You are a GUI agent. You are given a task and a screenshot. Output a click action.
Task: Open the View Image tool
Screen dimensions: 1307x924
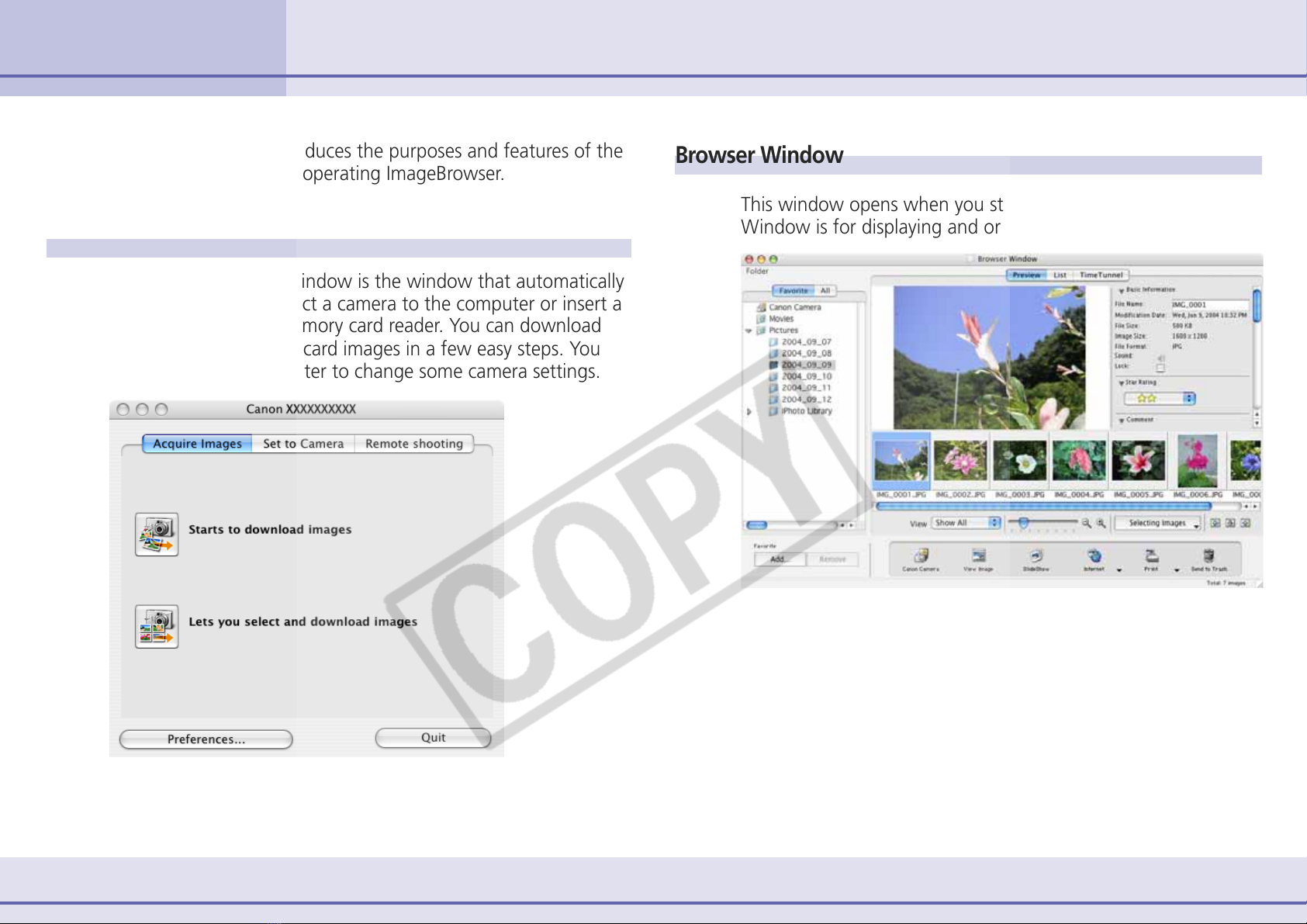tap(978, 557)
